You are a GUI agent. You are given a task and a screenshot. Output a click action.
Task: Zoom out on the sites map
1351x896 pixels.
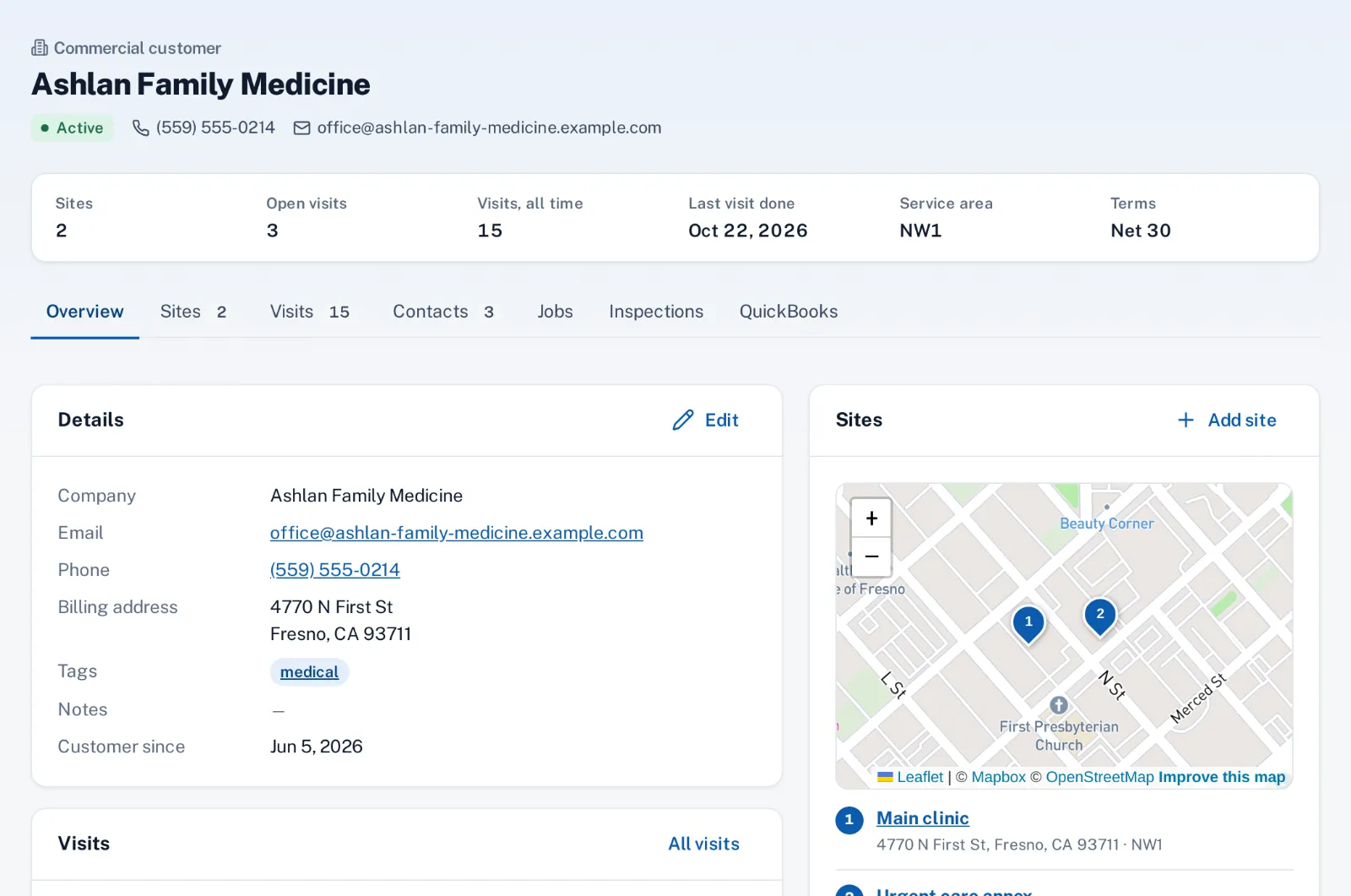[x=871, y=557]
